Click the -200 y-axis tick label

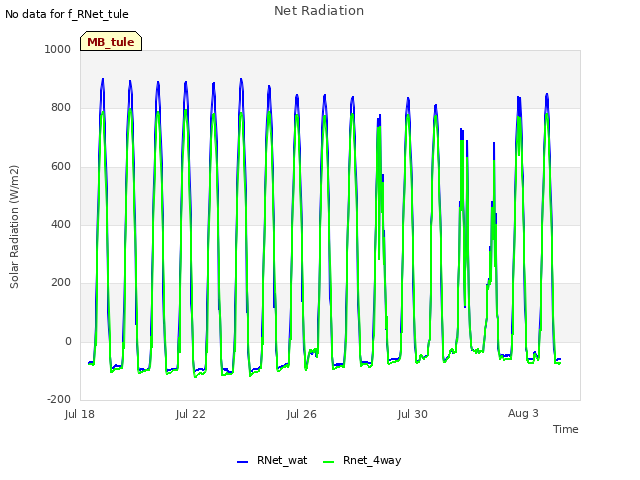(x=59, y=399)
